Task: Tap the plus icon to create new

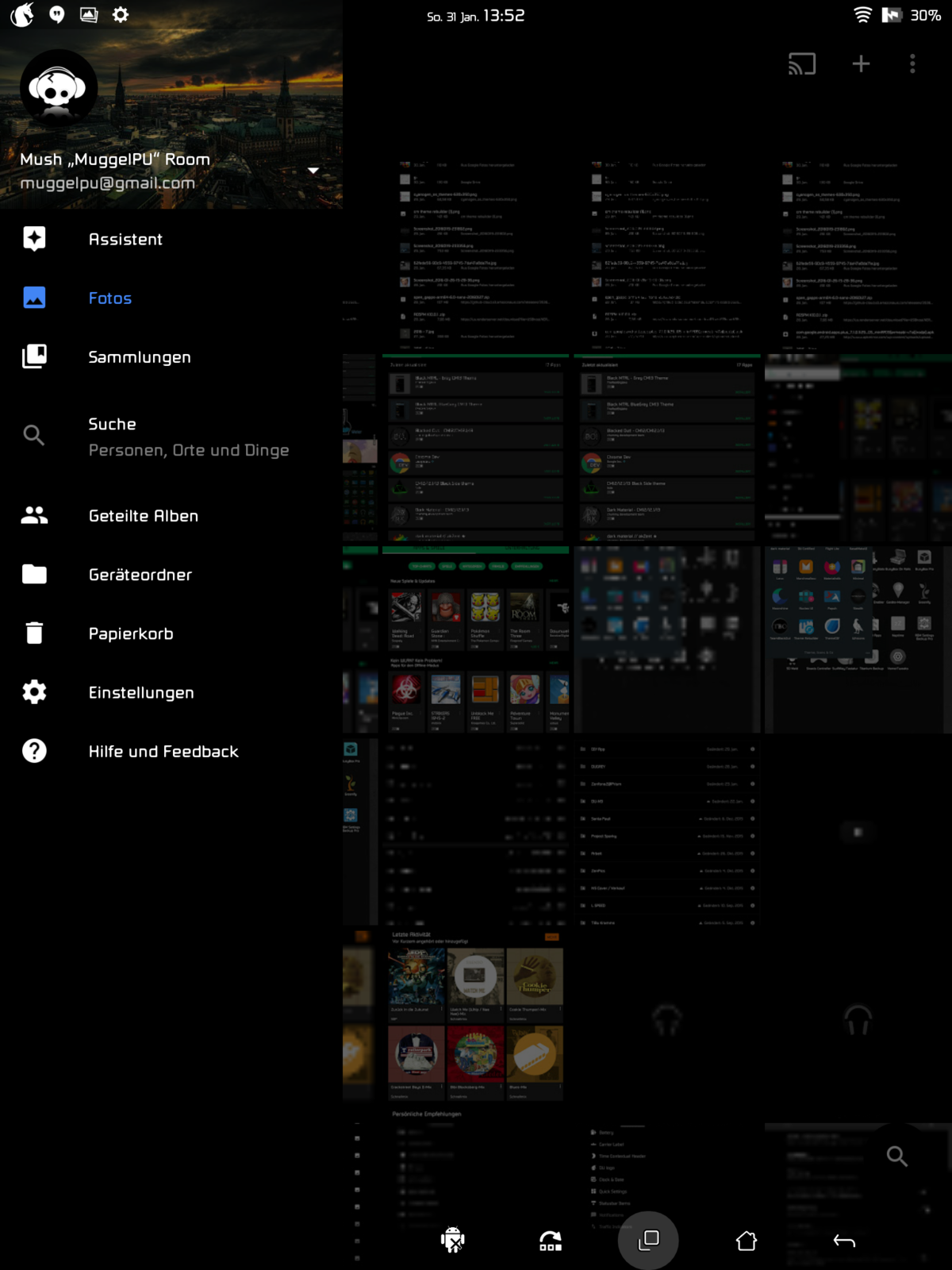Action: pos(861,63)
